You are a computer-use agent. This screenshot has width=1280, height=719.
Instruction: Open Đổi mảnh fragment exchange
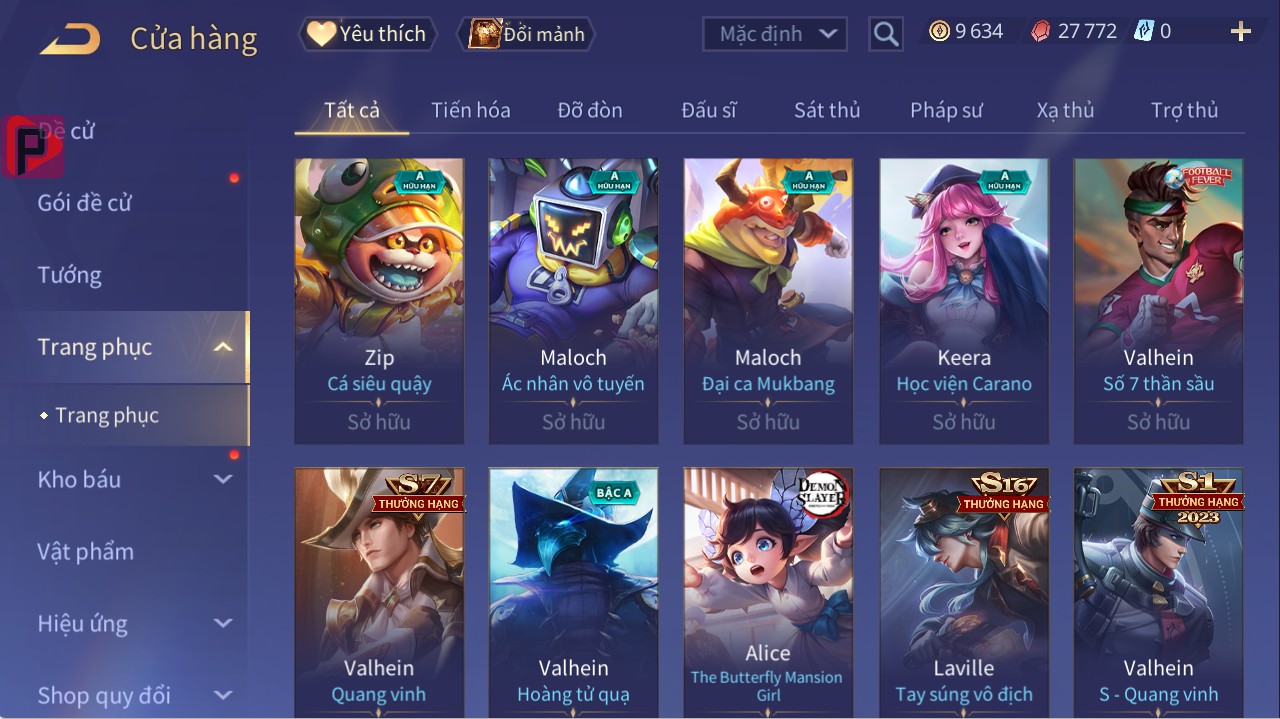click(x=526, y=34)
